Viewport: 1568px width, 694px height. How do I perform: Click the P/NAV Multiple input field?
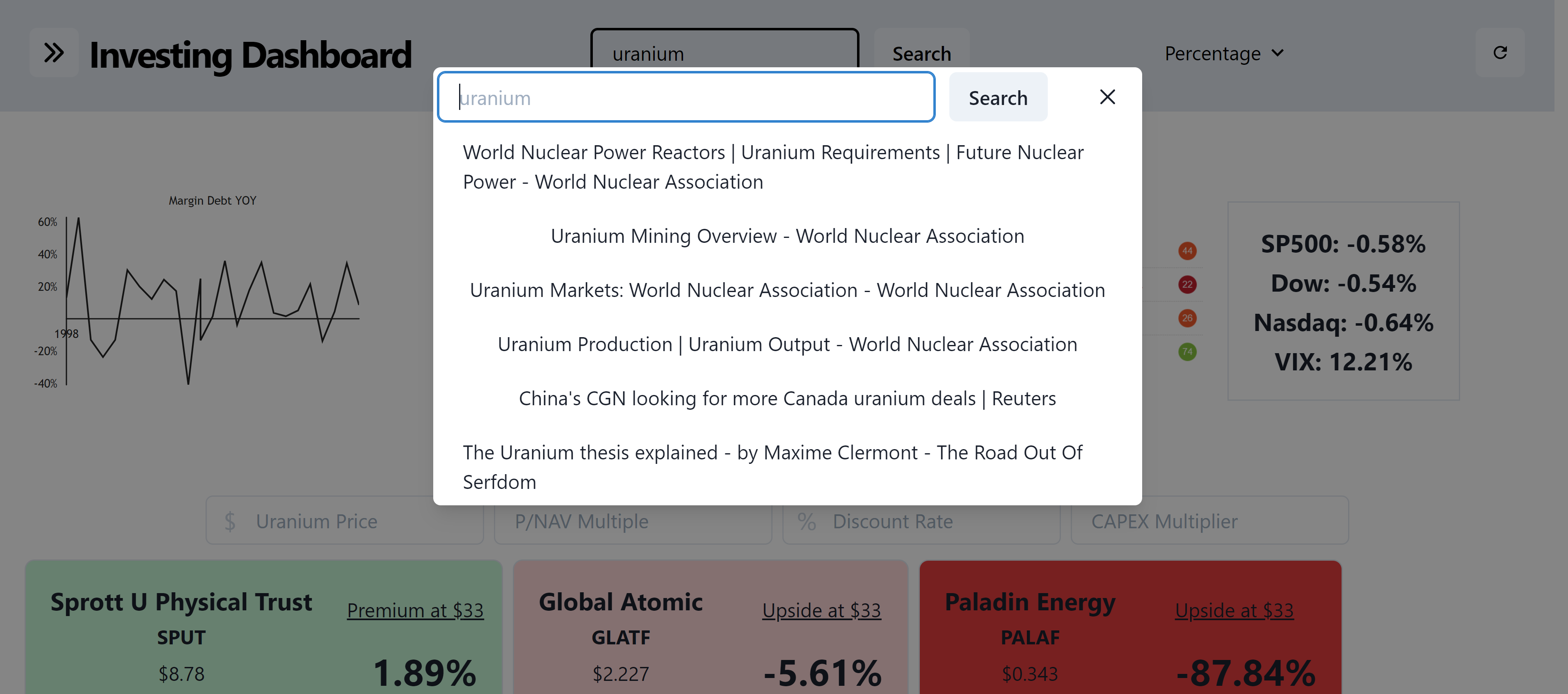[633, 520]
